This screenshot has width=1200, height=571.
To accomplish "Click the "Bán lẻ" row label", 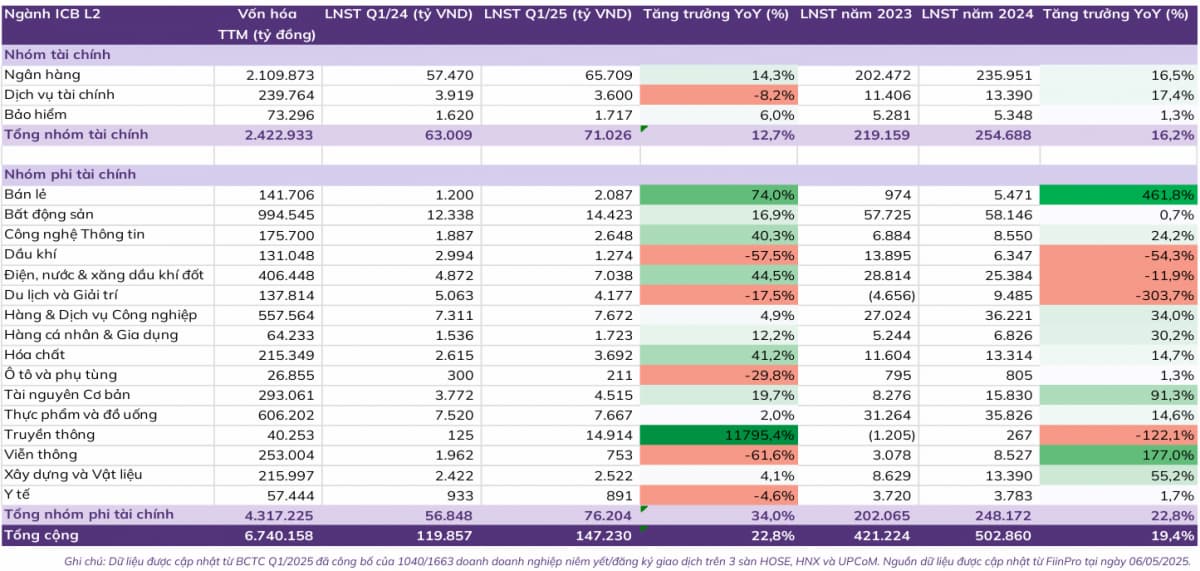I will pyautogui.click(x=28, y=195).
